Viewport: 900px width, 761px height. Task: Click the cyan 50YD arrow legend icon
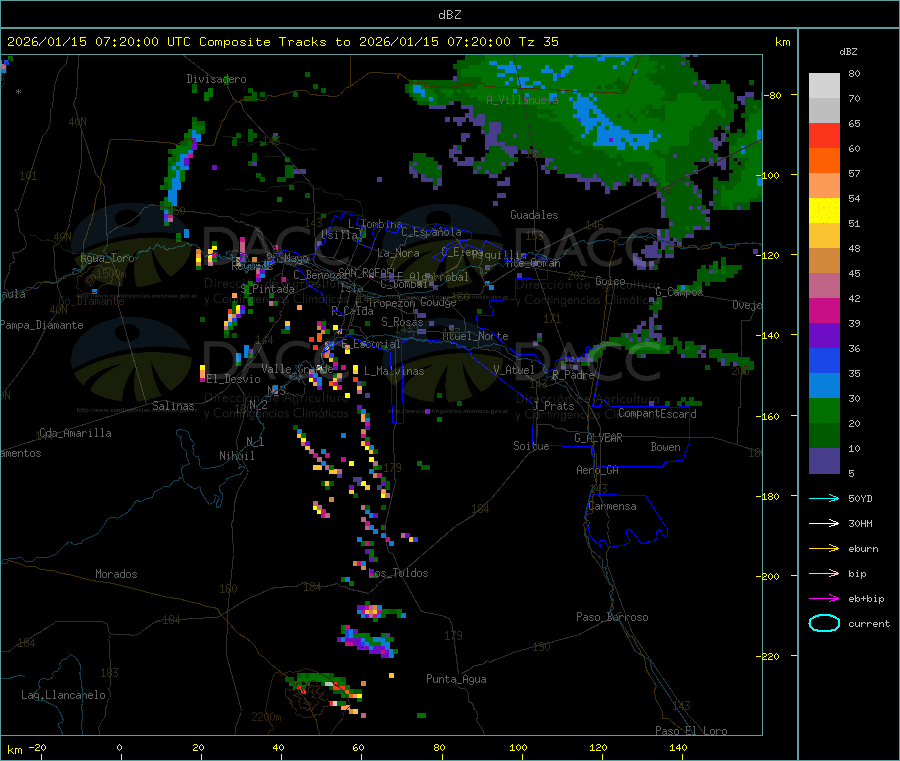pyautogui.click(x=824, y=498)
